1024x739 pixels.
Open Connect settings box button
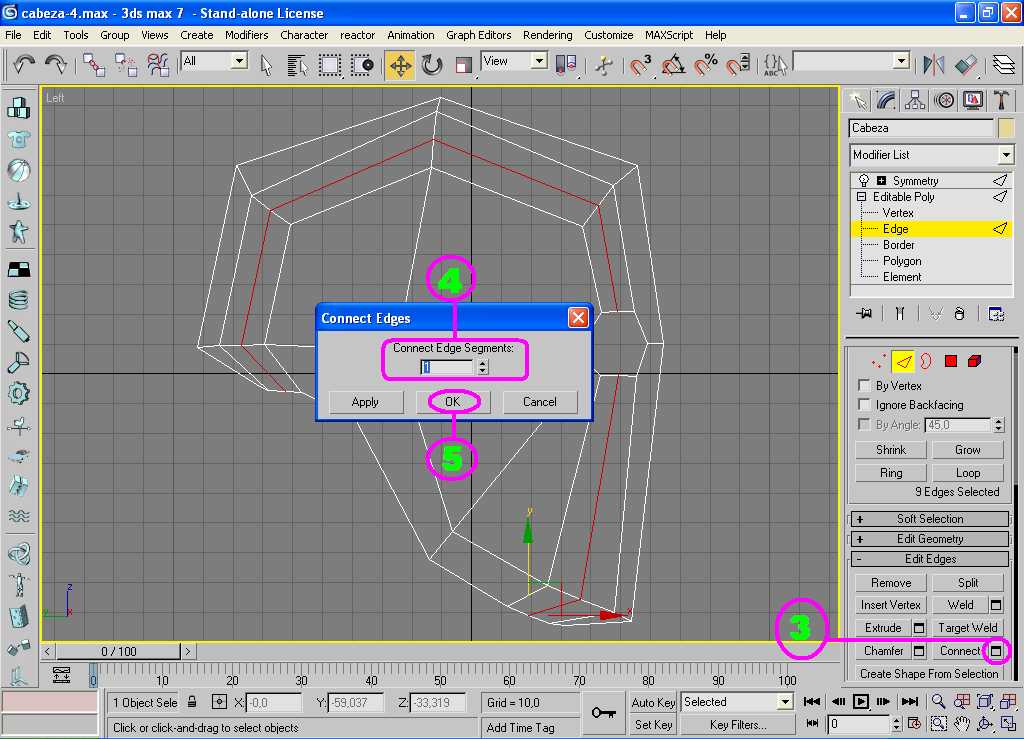[x=996, y=651]
